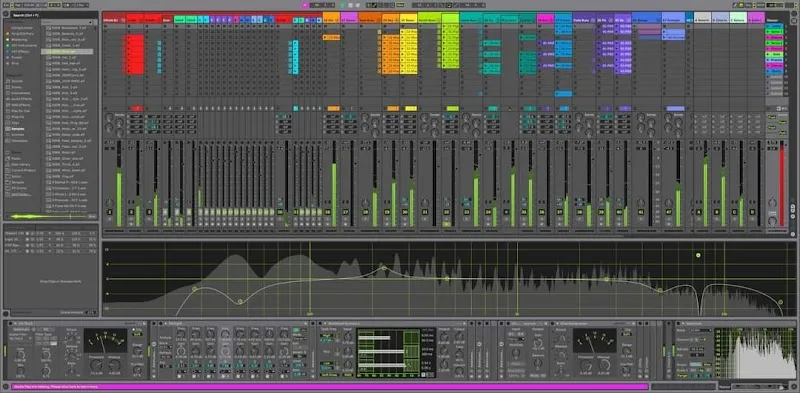
Task: Select the EQ node at the curve peak
Action: point(384,268)
